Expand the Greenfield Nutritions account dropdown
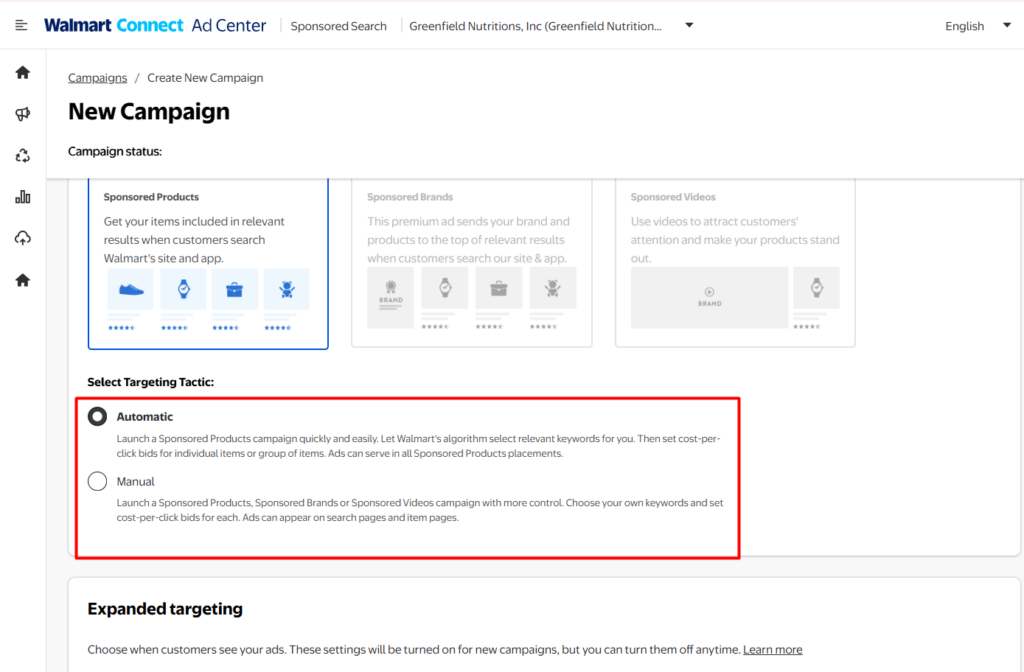The image size is (1024, 672). (x=689, y=25)
